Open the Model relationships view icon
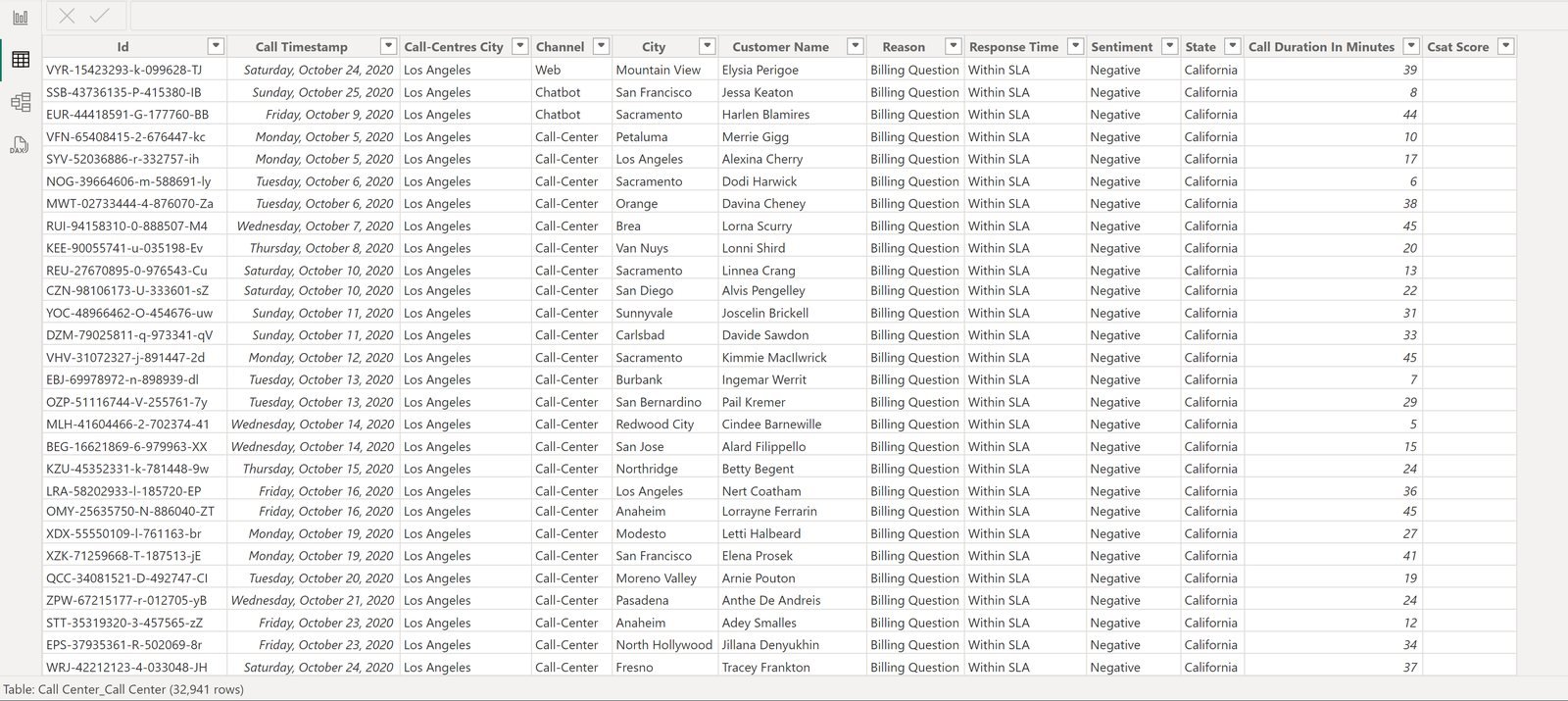 (x=20, y=102)
